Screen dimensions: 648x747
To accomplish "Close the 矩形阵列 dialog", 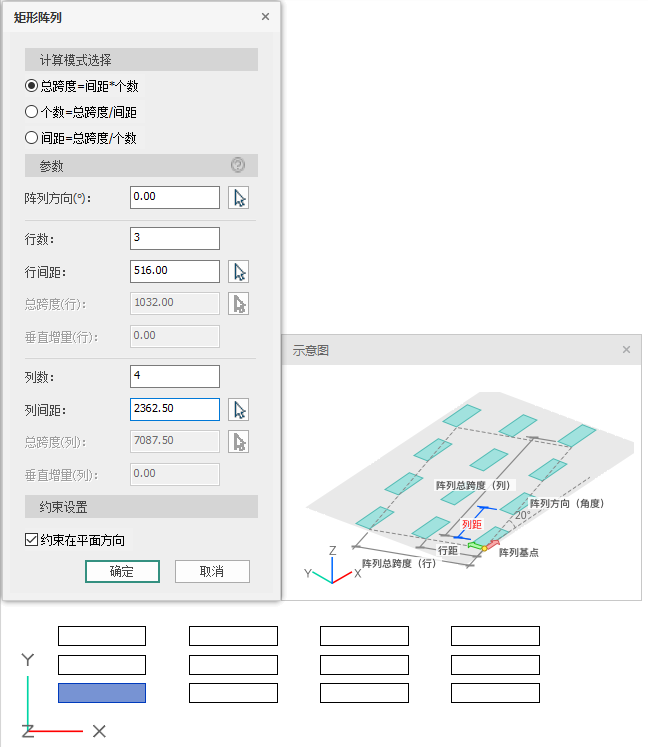I will (265, 17).
